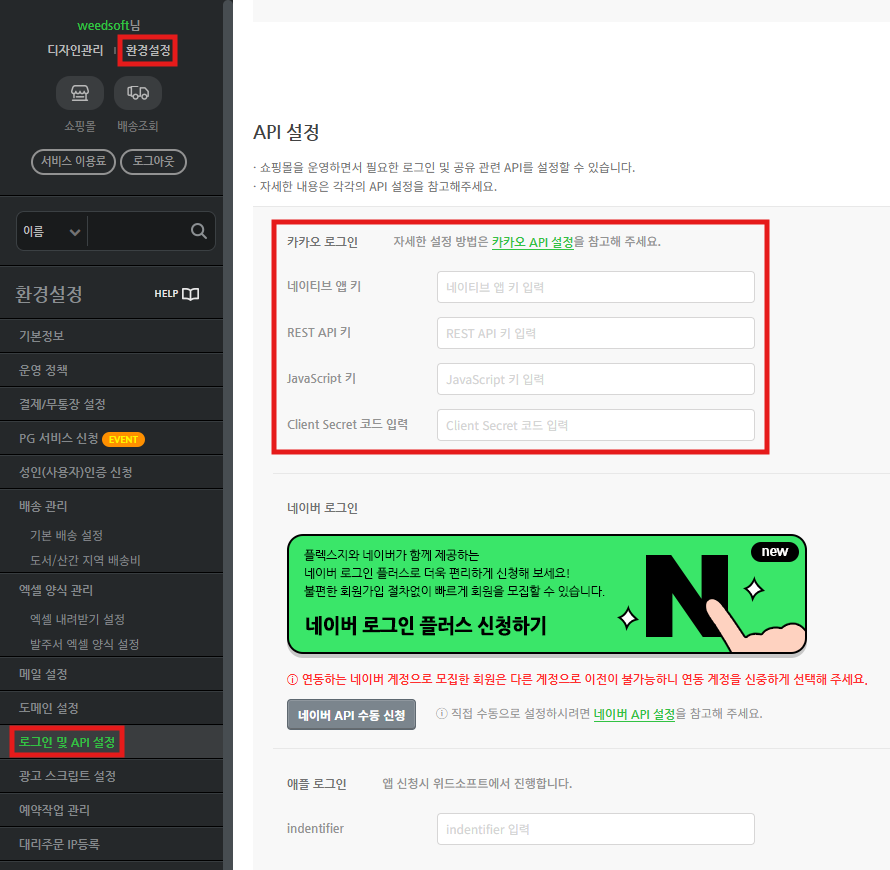
Task: Click the JavaScript 키 input field
Action: [x=595, y=379]
